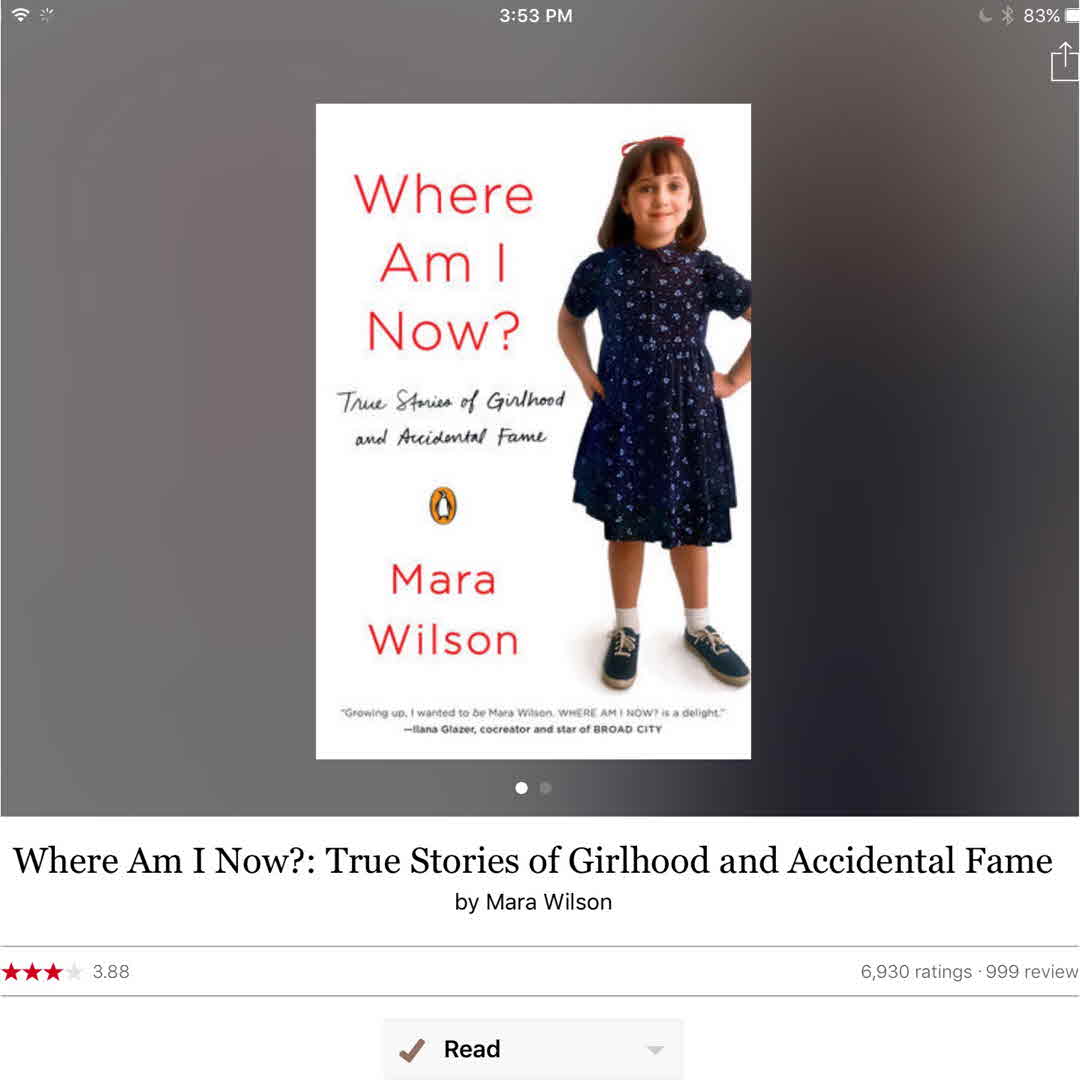Image resolution: width=1080 pixels, height=1080 pixels.
Task: Open the 6,930 ratings details
Action: 916,972
